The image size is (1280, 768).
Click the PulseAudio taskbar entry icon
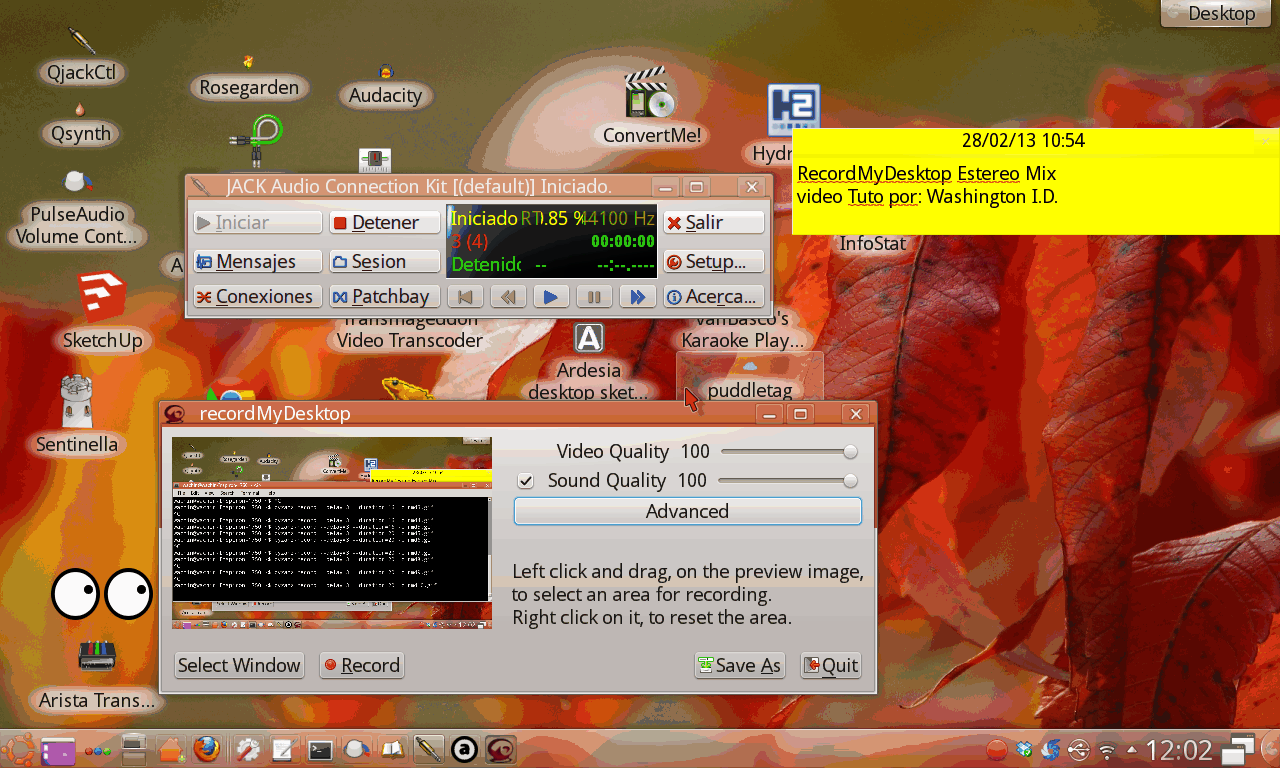[x=357, y=749]
